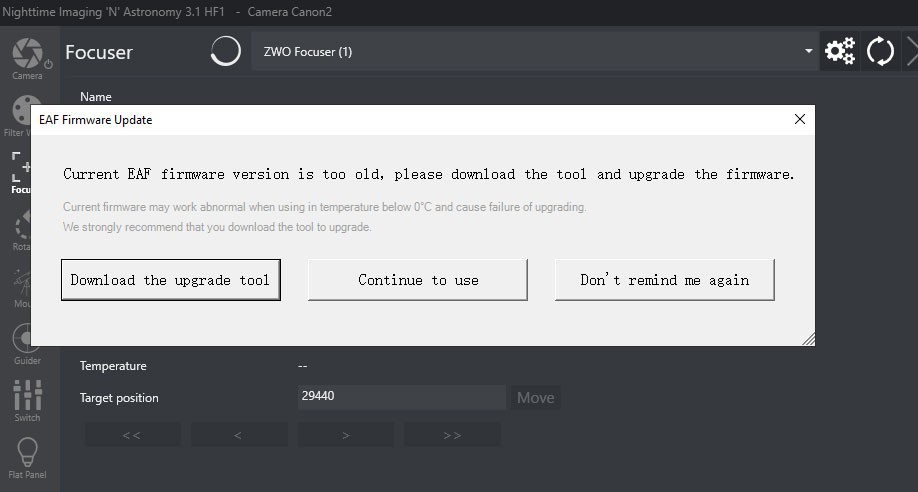Click Download the upgrade tool
This screenshot has width=918, height=492.
[x=170, y=280]
